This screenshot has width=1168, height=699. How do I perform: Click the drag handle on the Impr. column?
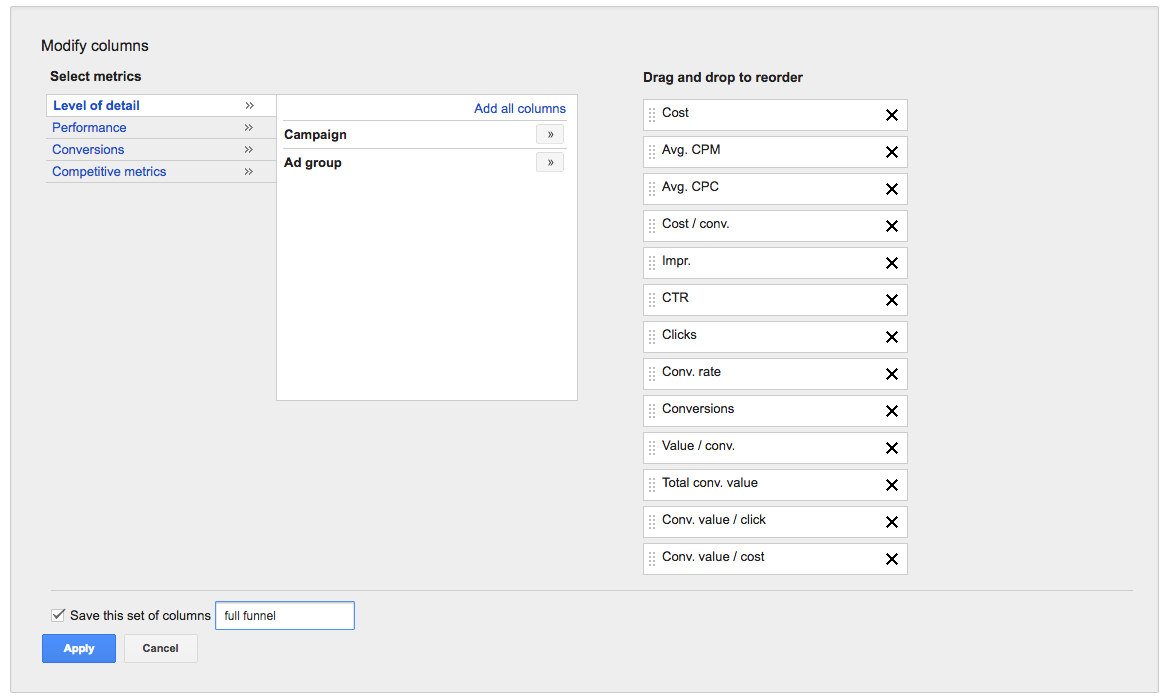coord(652,263)
